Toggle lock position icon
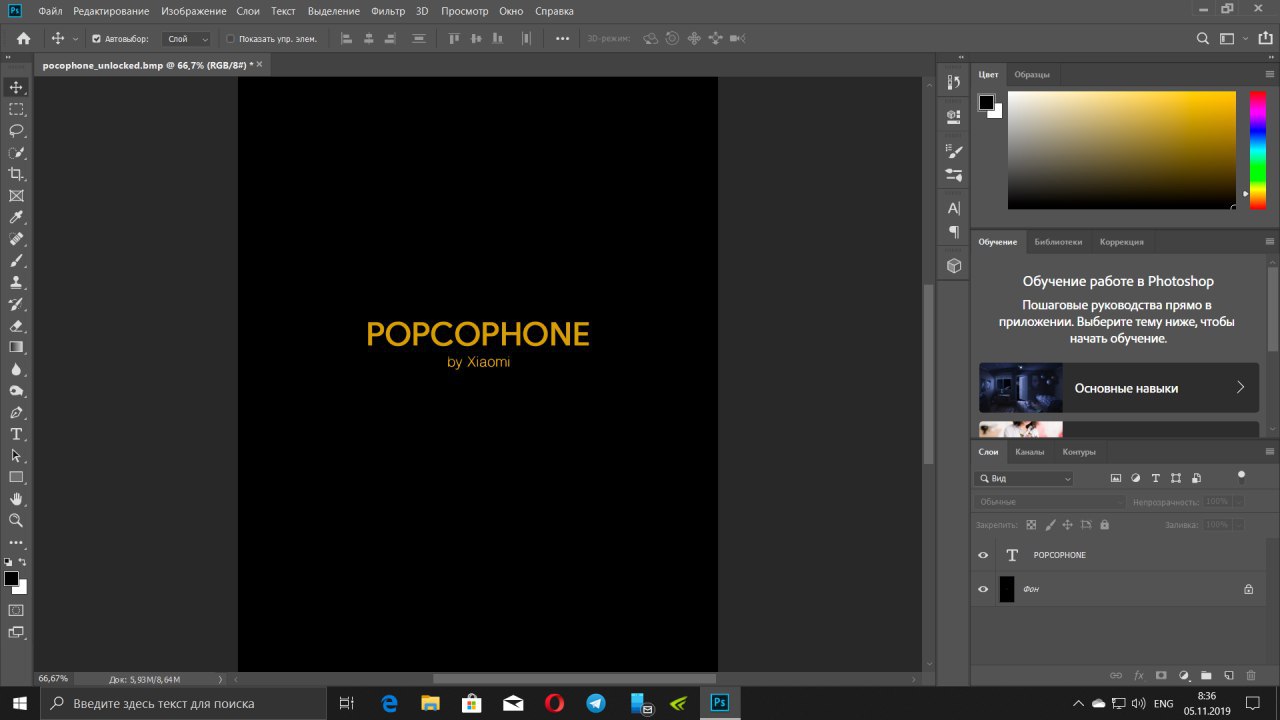Screen dimensions: 1280x720 [x=1067, y=525]
